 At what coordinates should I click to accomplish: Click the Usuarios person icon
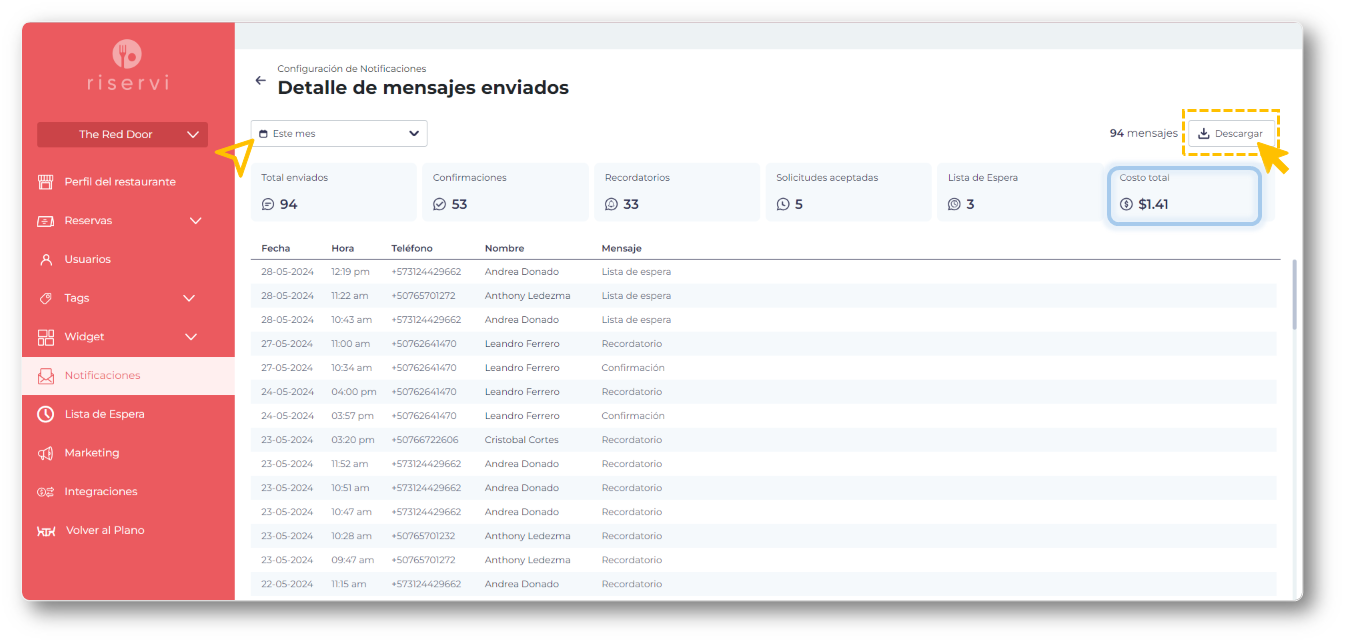click(45, 259)
